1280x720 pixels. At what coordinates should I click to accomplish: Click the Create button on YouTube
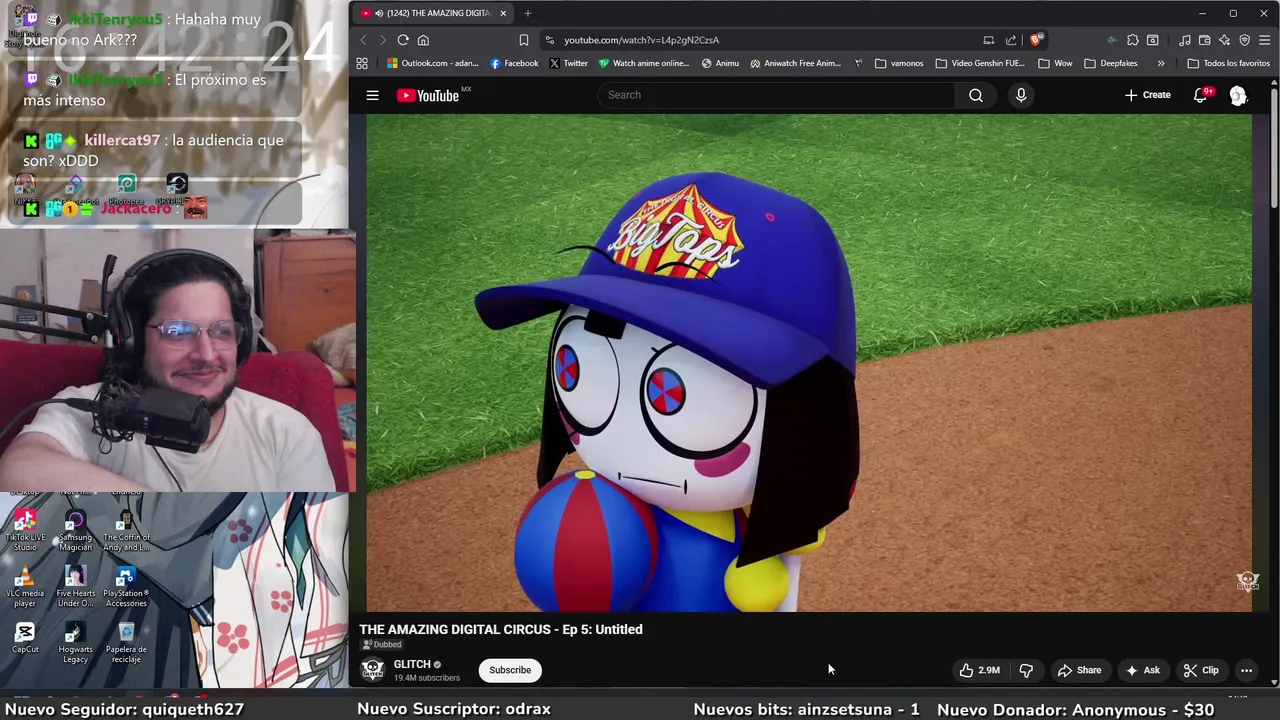click(x=1147, y=95)
